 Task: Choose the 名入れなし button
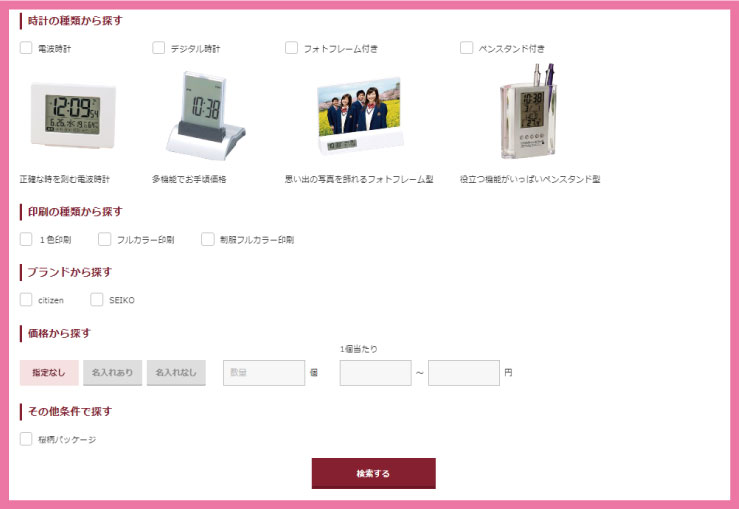(176, 373)
